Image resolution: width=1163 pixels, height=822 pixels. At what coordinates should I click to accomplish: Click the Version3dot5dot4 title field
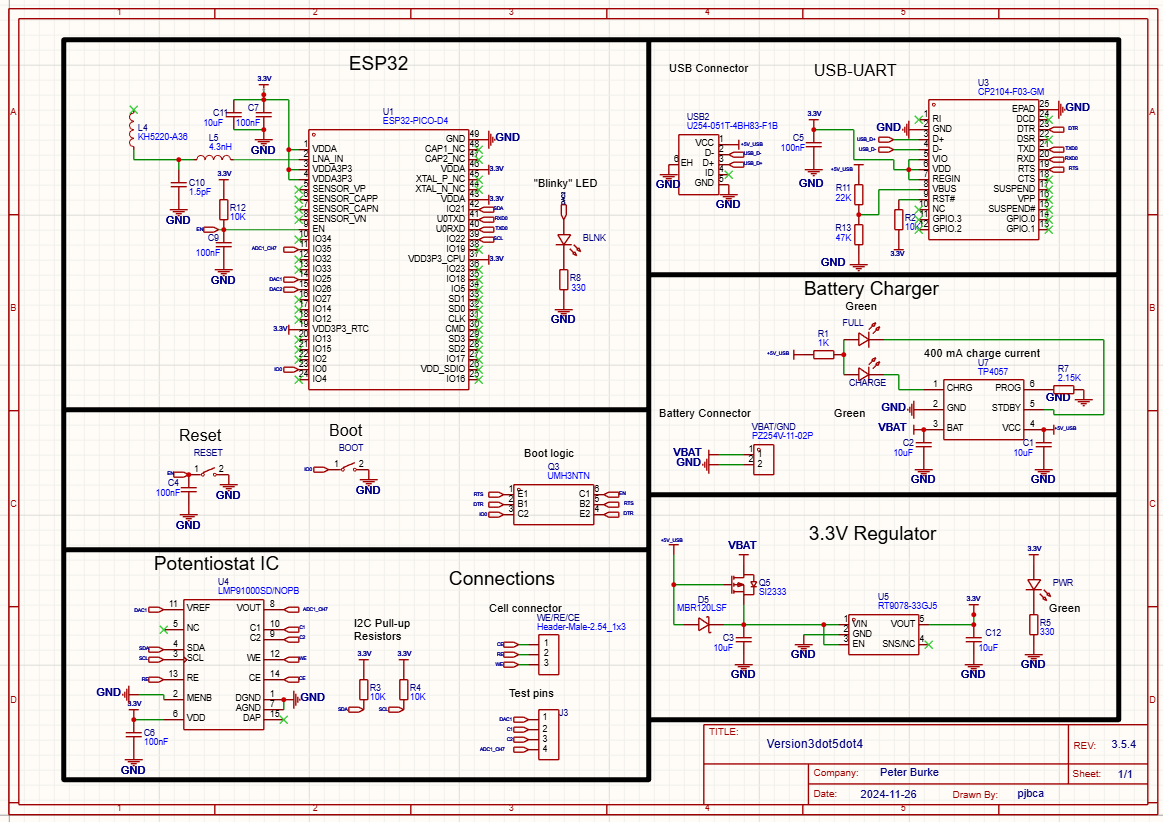coord(814,743)
